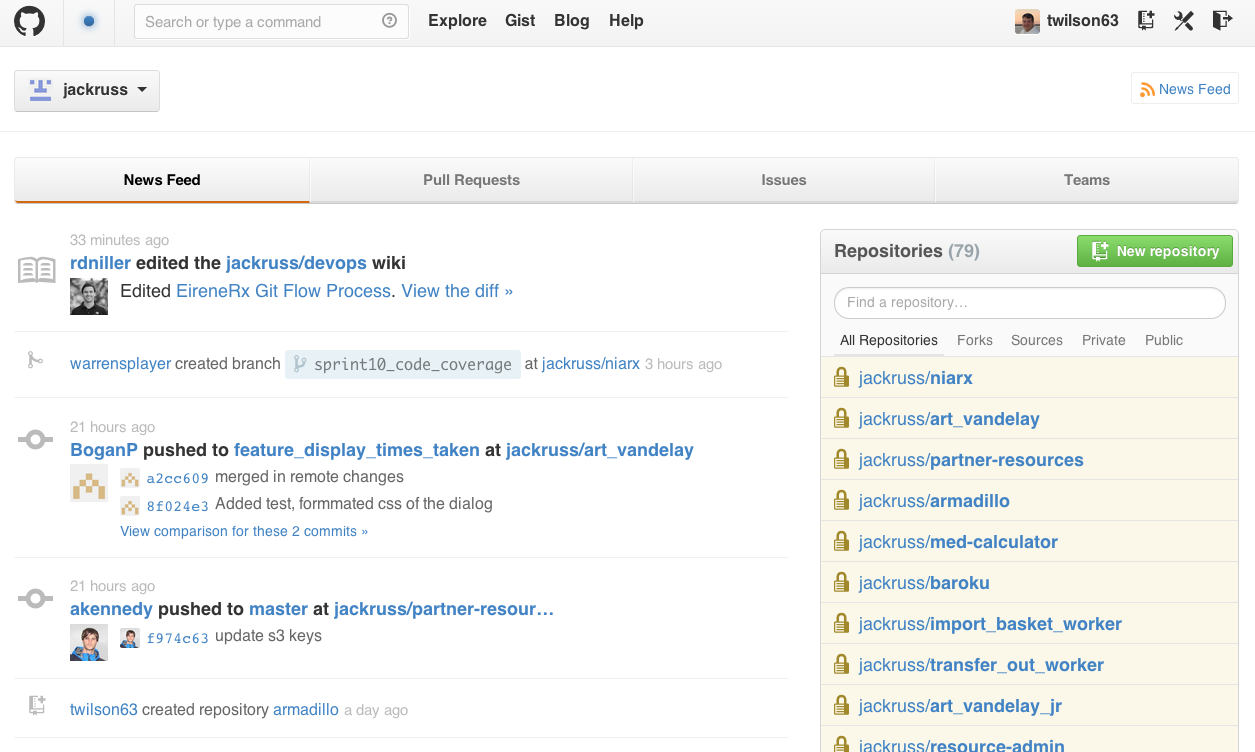The width and height of the screenshot is (1255, 752).
Task: Click View the diff link
Action: tap(457, 291)
